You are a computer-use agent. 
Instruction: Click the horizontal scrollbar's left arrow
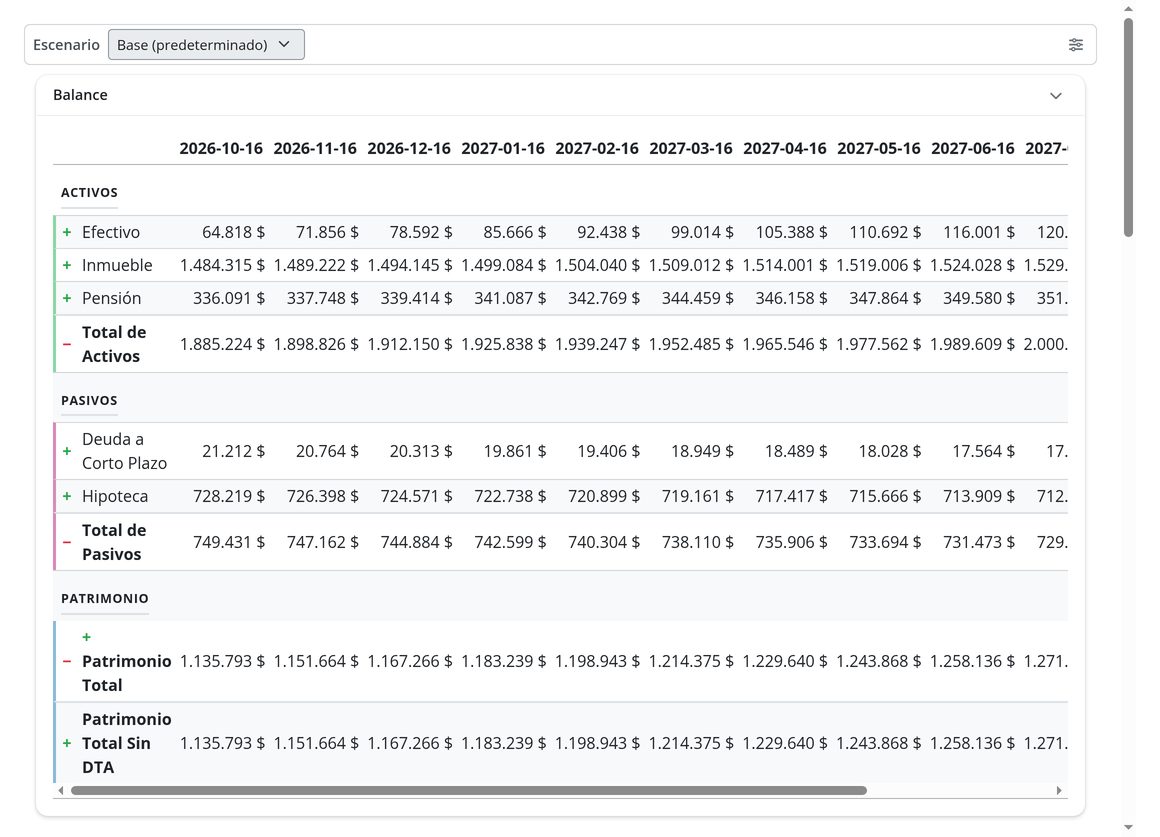coord(61,790)
